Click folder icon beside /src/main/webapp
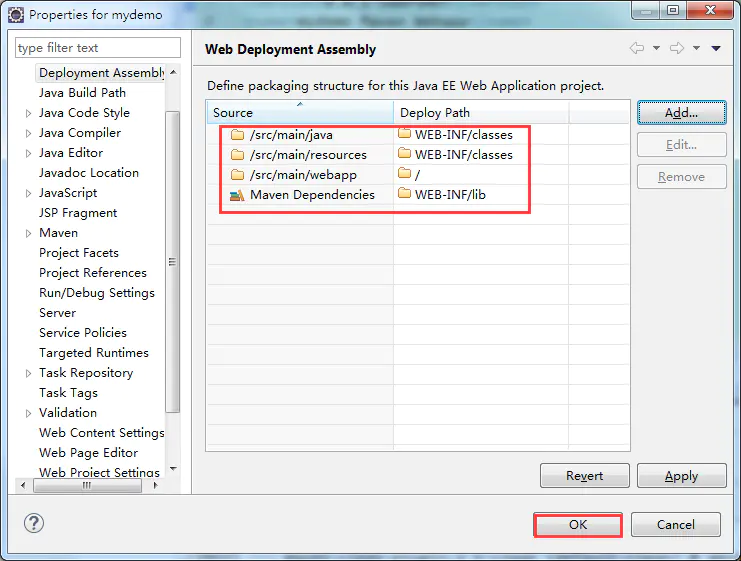The image size is (741, 561). [237, 175]
